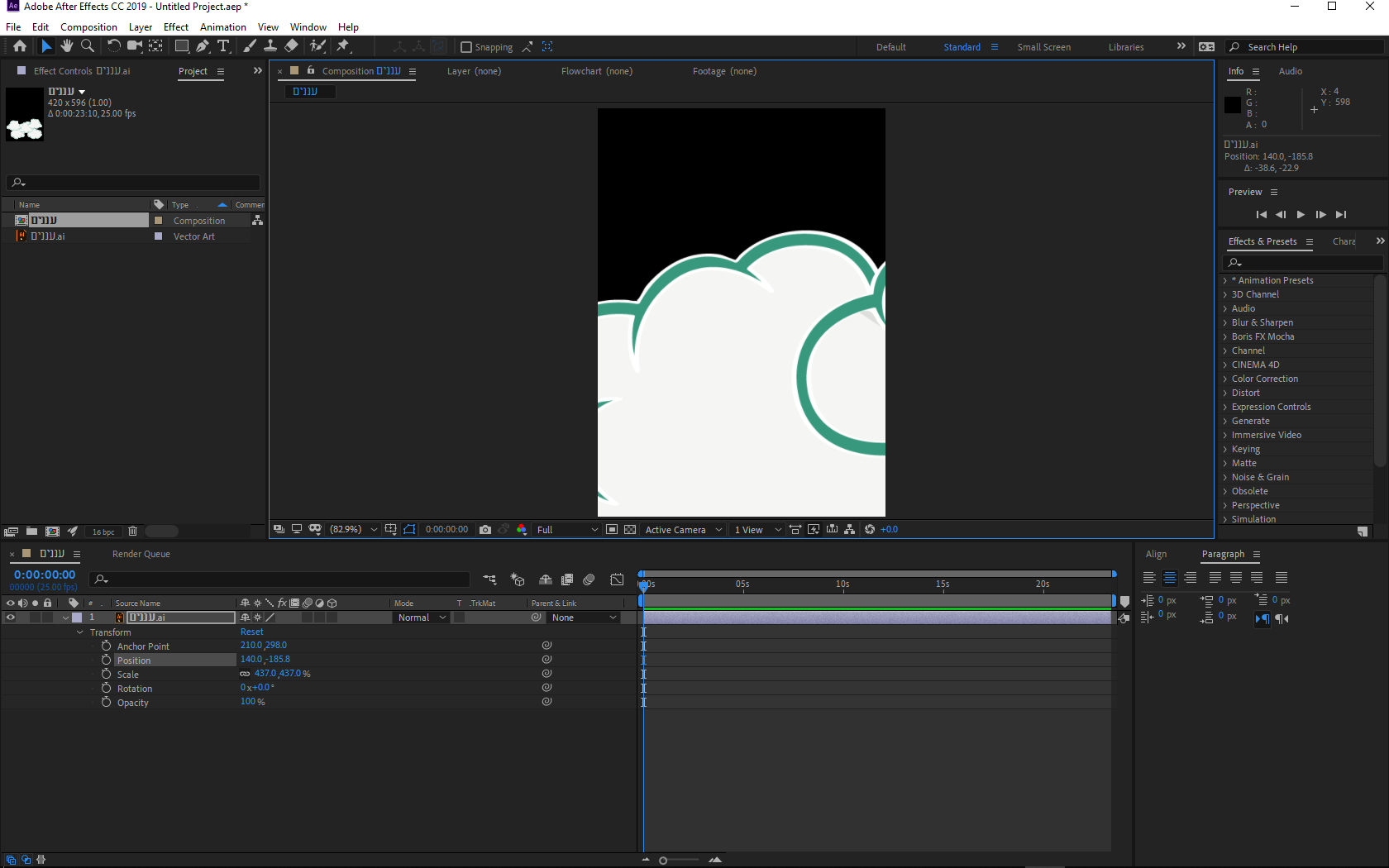Click Reset for Transform properties

coord(251,632)
